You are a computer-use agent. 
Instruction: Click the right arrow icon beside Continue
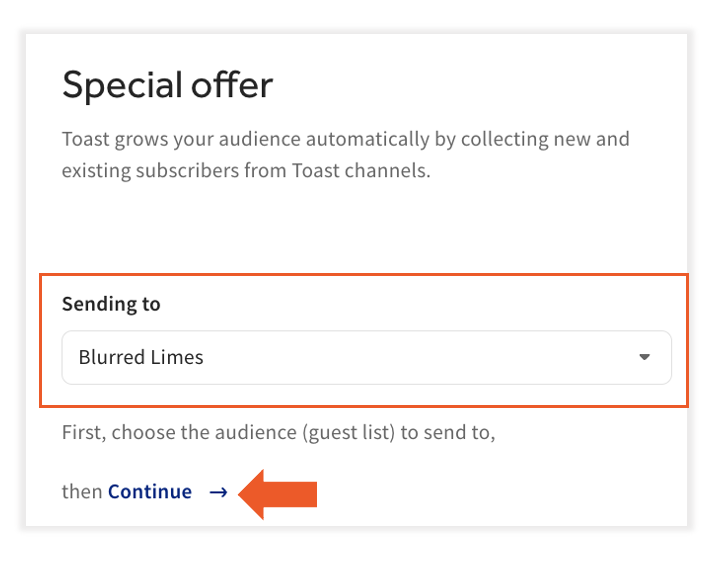[218, 492]
